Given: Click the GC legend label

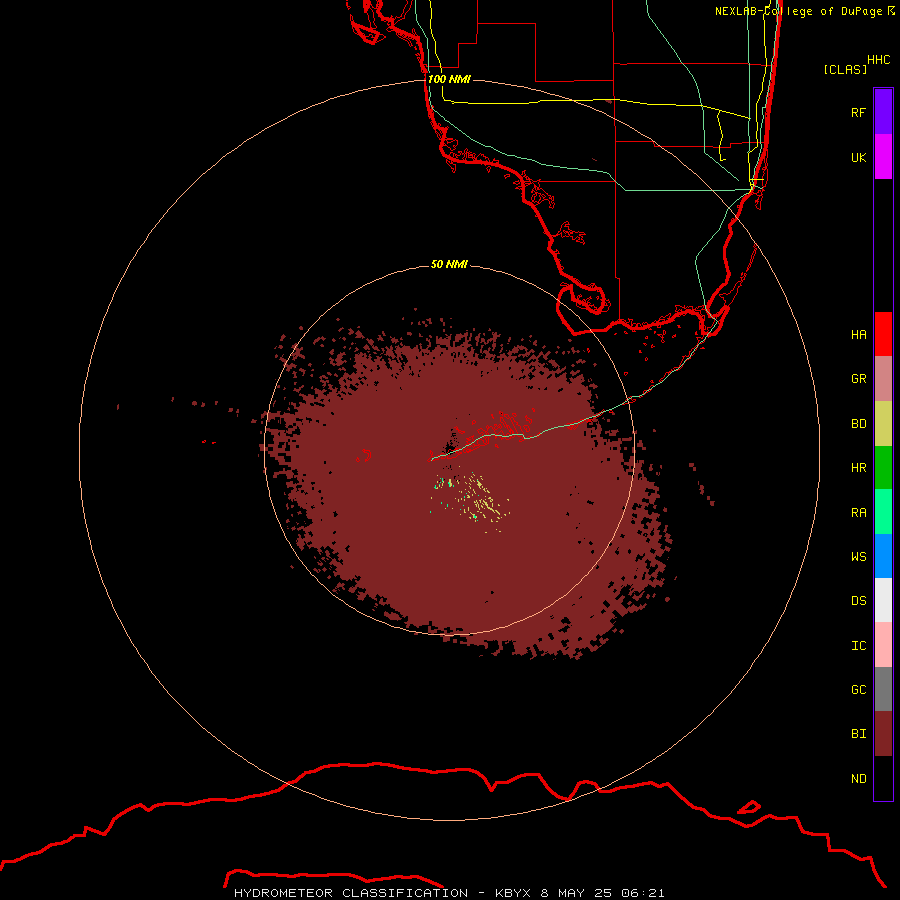Looking at the screenshot, I should pyautogui.click(x=858, y=689).
